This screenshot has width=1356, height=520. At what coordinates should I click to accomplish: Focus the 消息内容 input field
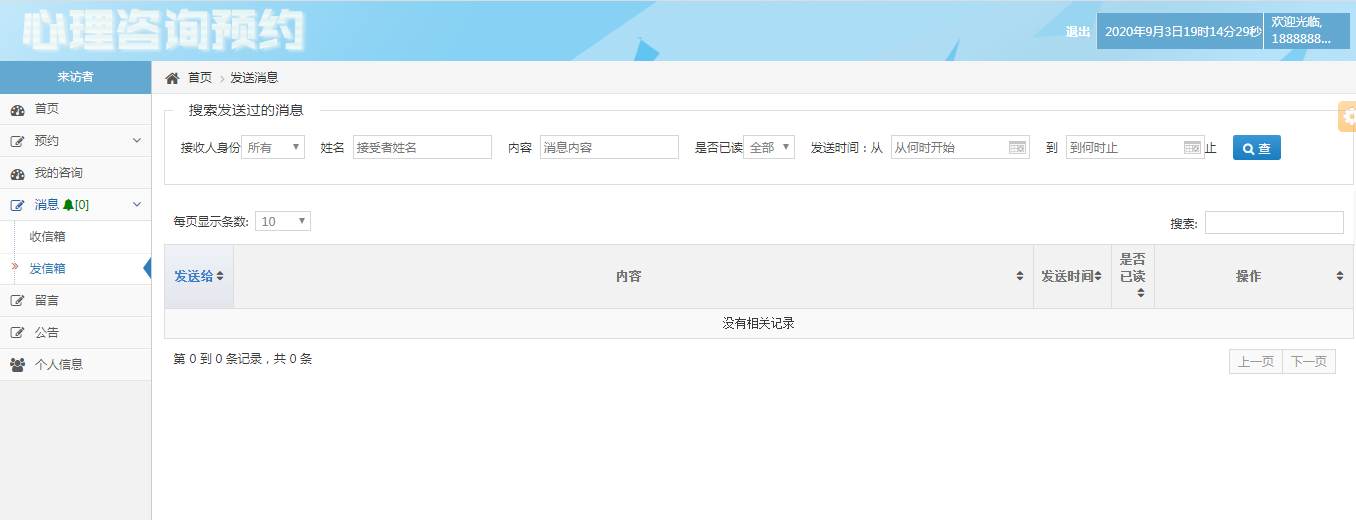pyautogui.click(x=609, y=147)
